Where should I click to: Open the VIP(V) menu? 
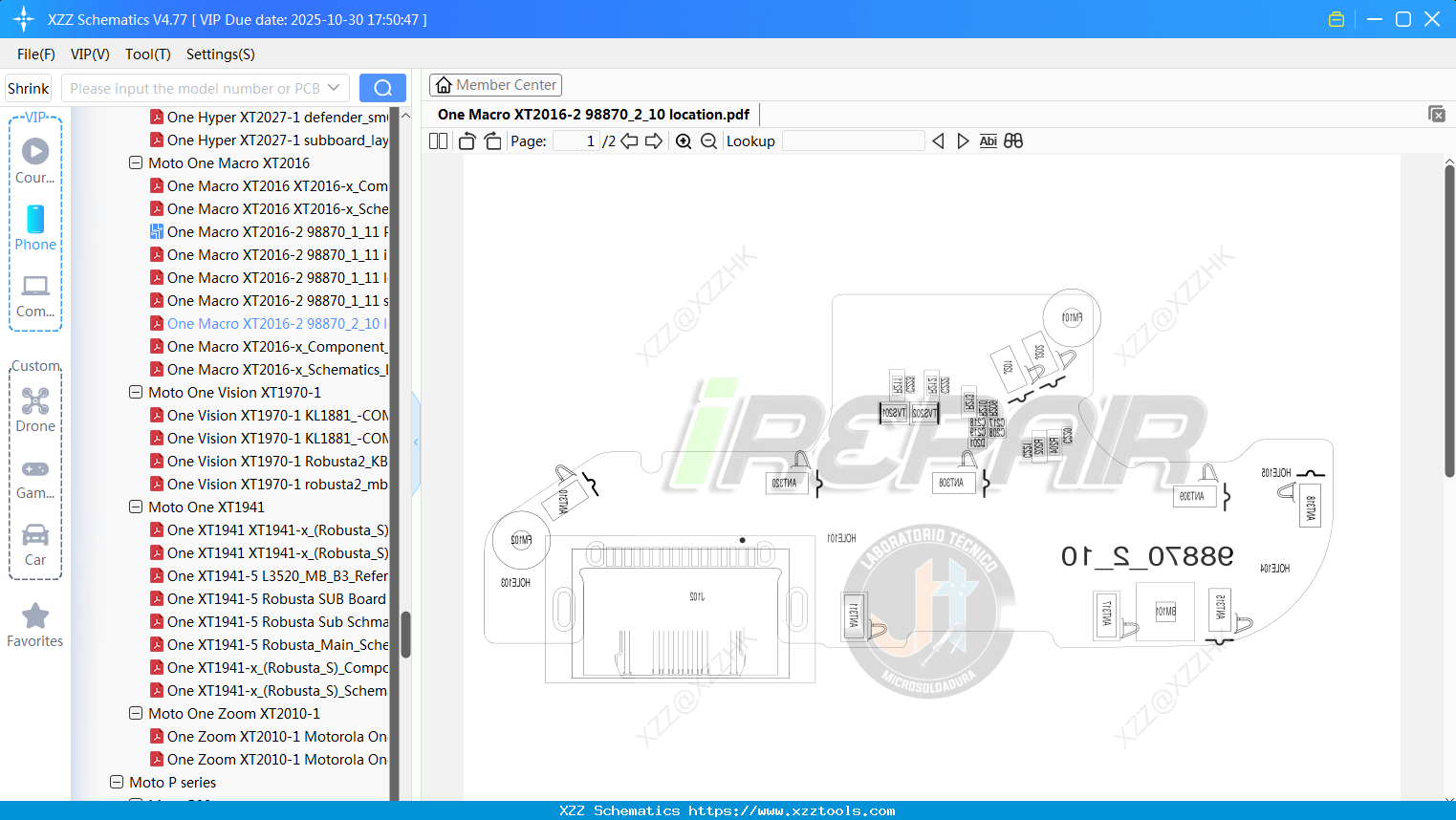[90, 54]
